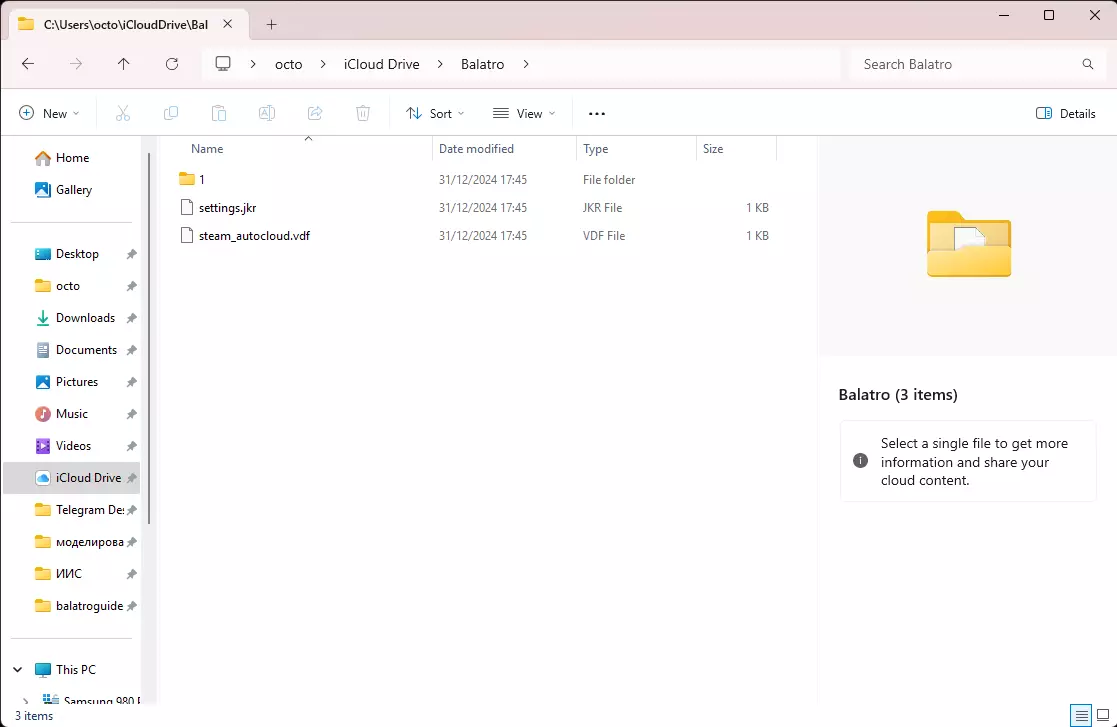Toggle the Details pane button
Viewport: 1117px width, 727px height.
click(x=1066, y=113)
